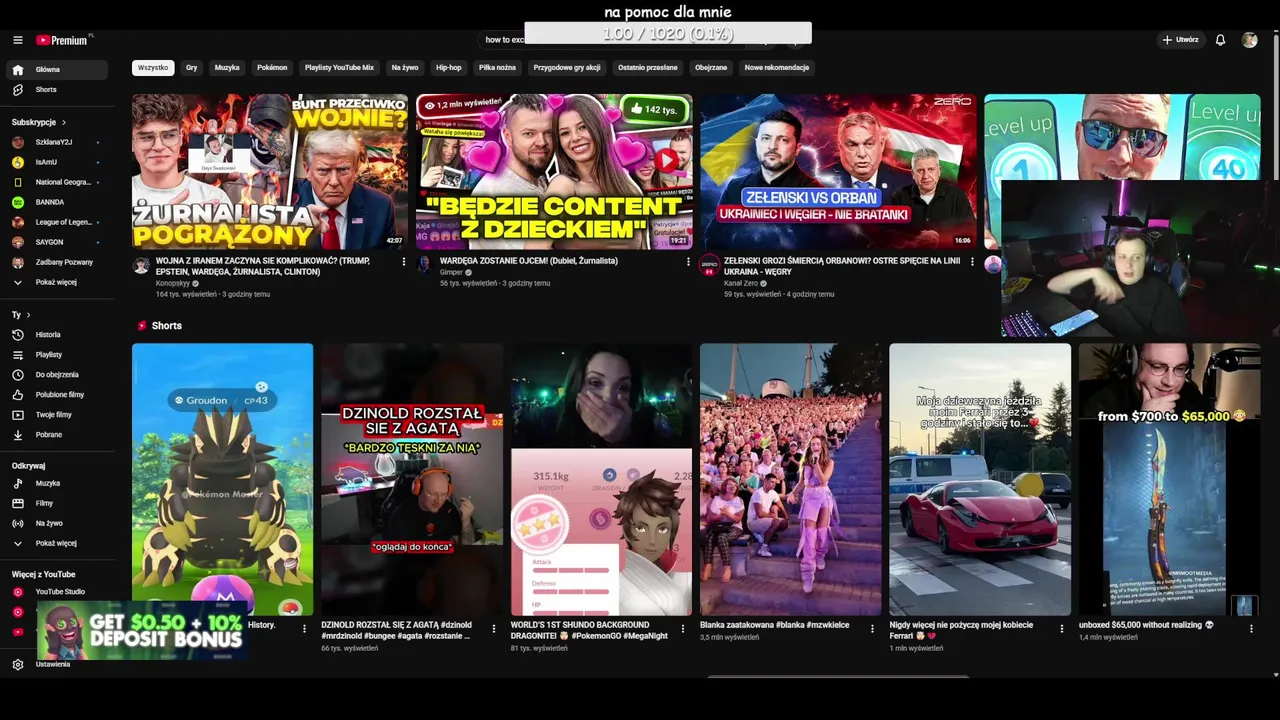Open Kanal Zero channel name link
Screen dimensions: 1280x720
click(x=741, y=283)
